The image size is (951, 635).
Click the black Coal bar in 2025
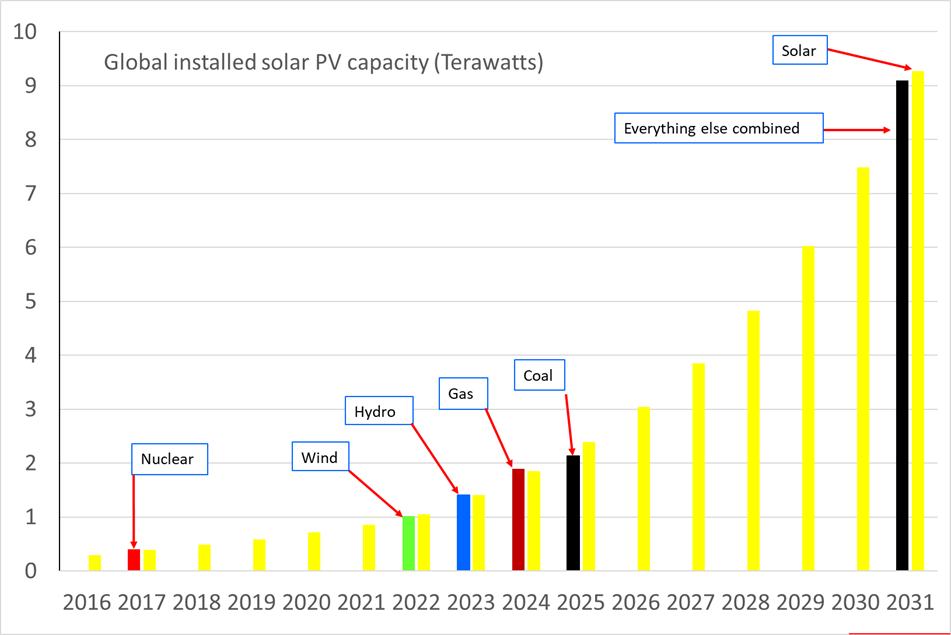pos(573,513)
